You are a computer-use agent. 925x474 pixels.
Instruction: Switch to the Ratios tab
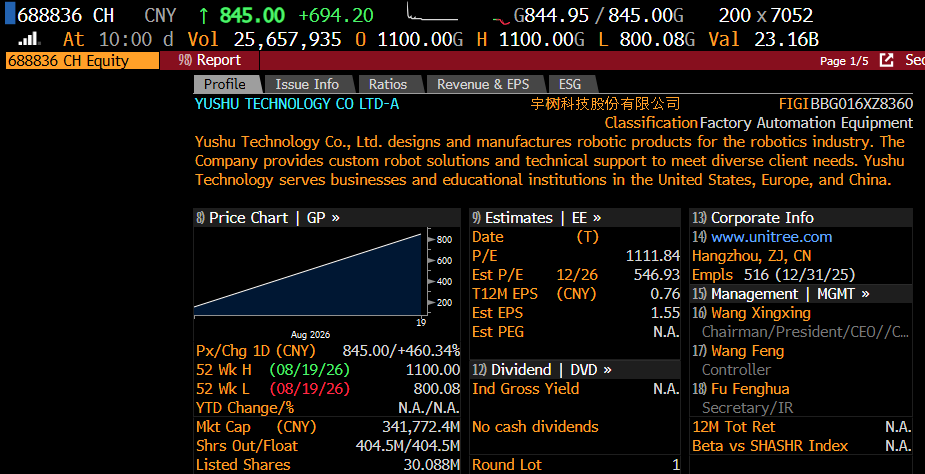click(x=388, y=84)
